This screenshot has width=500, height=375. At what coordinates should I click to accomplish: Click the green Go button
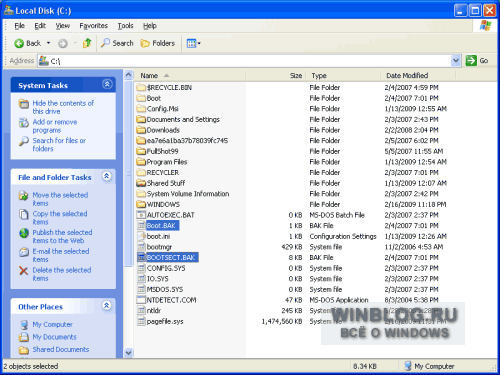[477, 61]
